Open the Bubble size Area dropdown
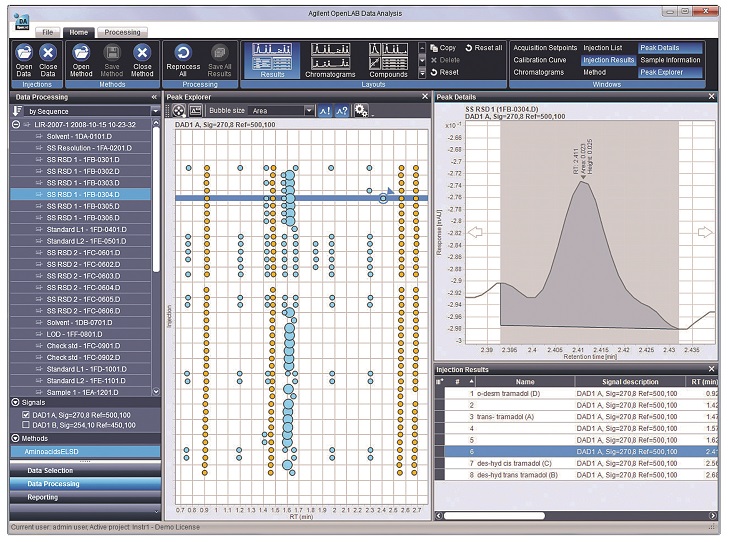The width and height of the screenshot is (730, 542). pos(309,111)
